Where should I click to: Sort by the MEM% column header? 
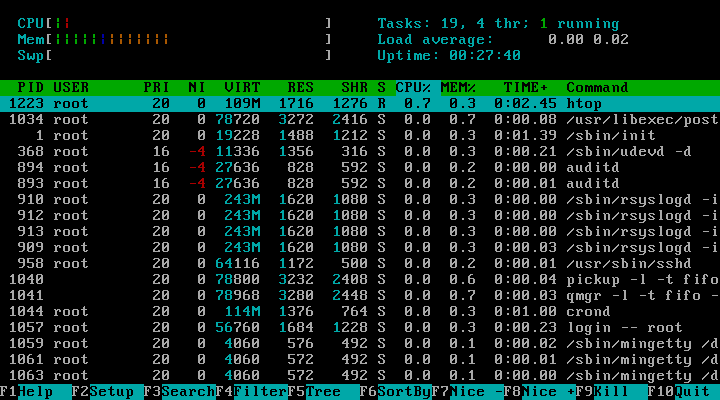click(x=458, y=88)
